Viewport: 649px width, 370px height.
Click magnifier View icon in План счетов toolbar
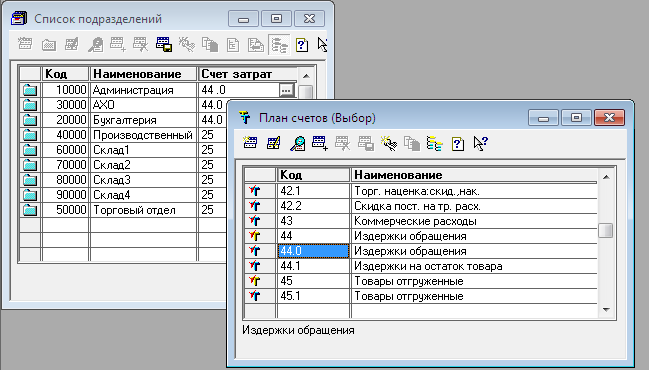297,143
